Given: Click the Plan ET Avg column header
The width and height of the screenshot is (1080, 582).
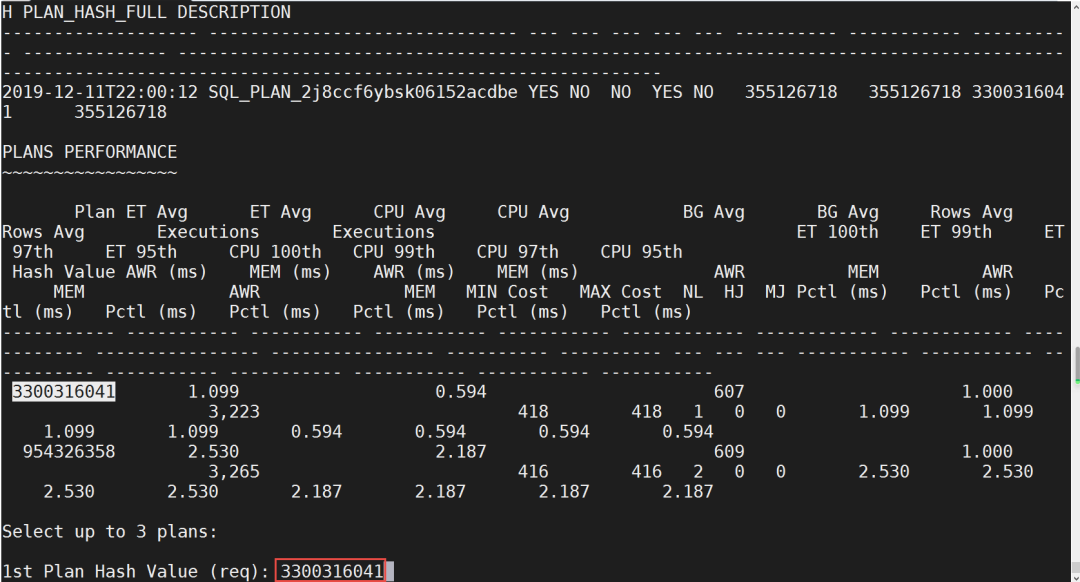Looking at the screenshot, I should pyautogui.click(x=131, y=212).
